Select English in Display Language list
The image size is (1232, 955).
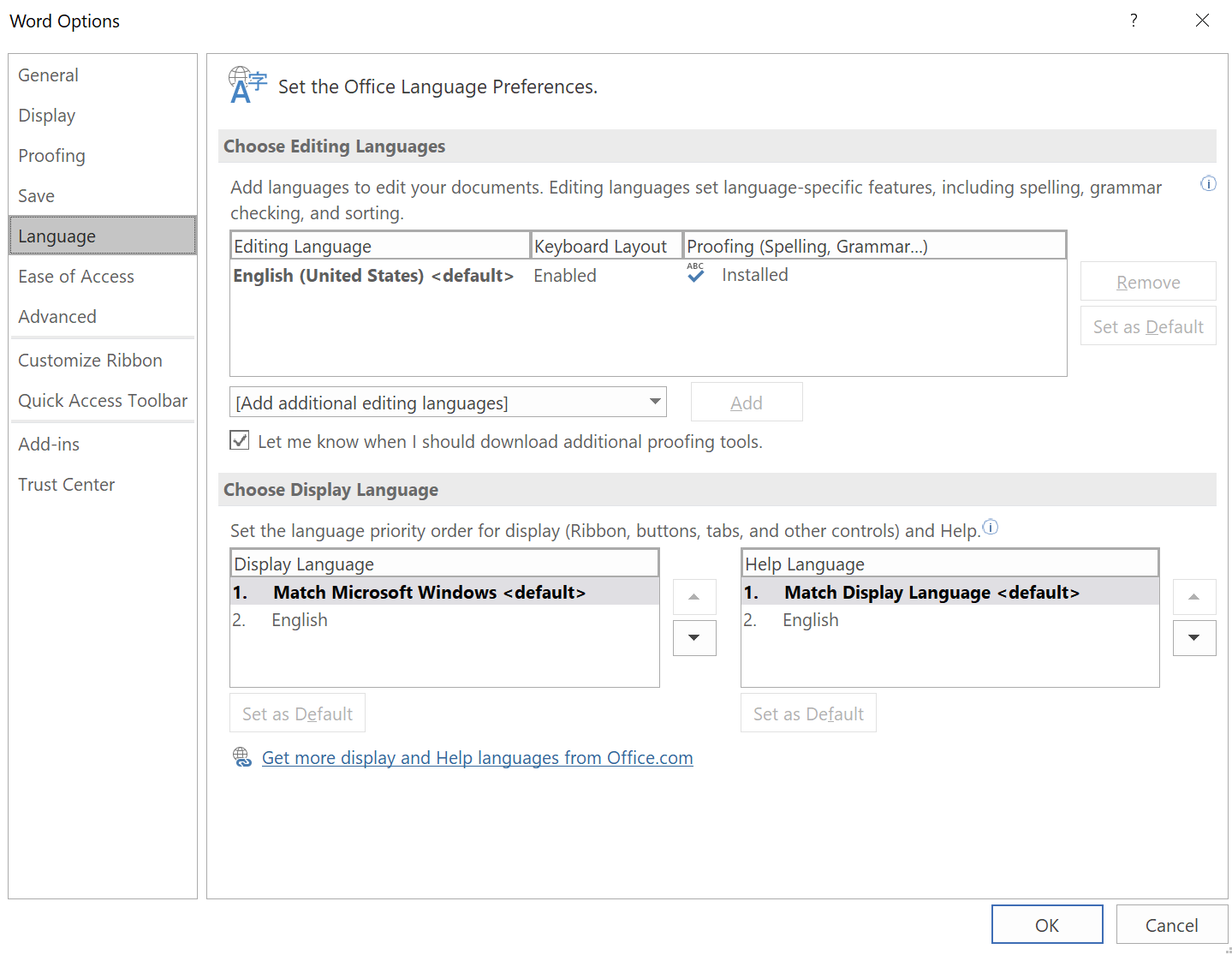coord(445,620)
